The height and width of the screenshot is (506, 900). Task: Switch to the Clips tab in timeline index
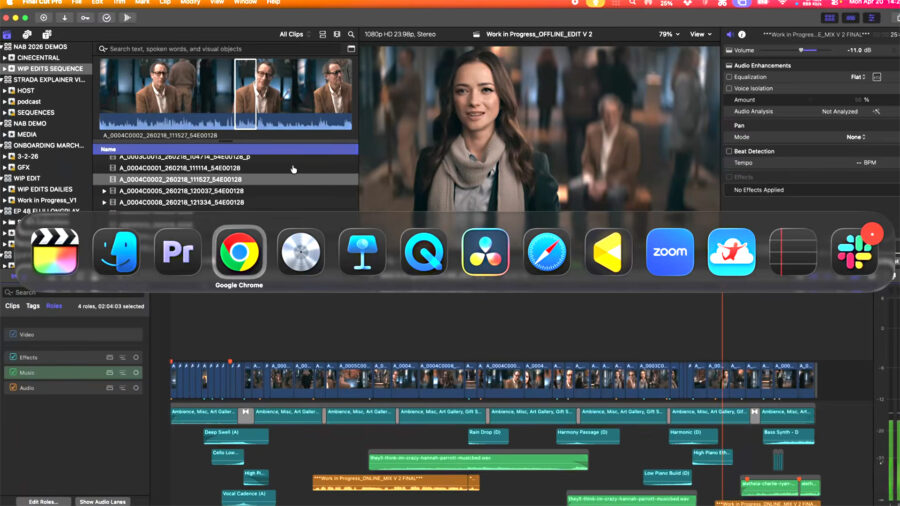coord(12,306)
